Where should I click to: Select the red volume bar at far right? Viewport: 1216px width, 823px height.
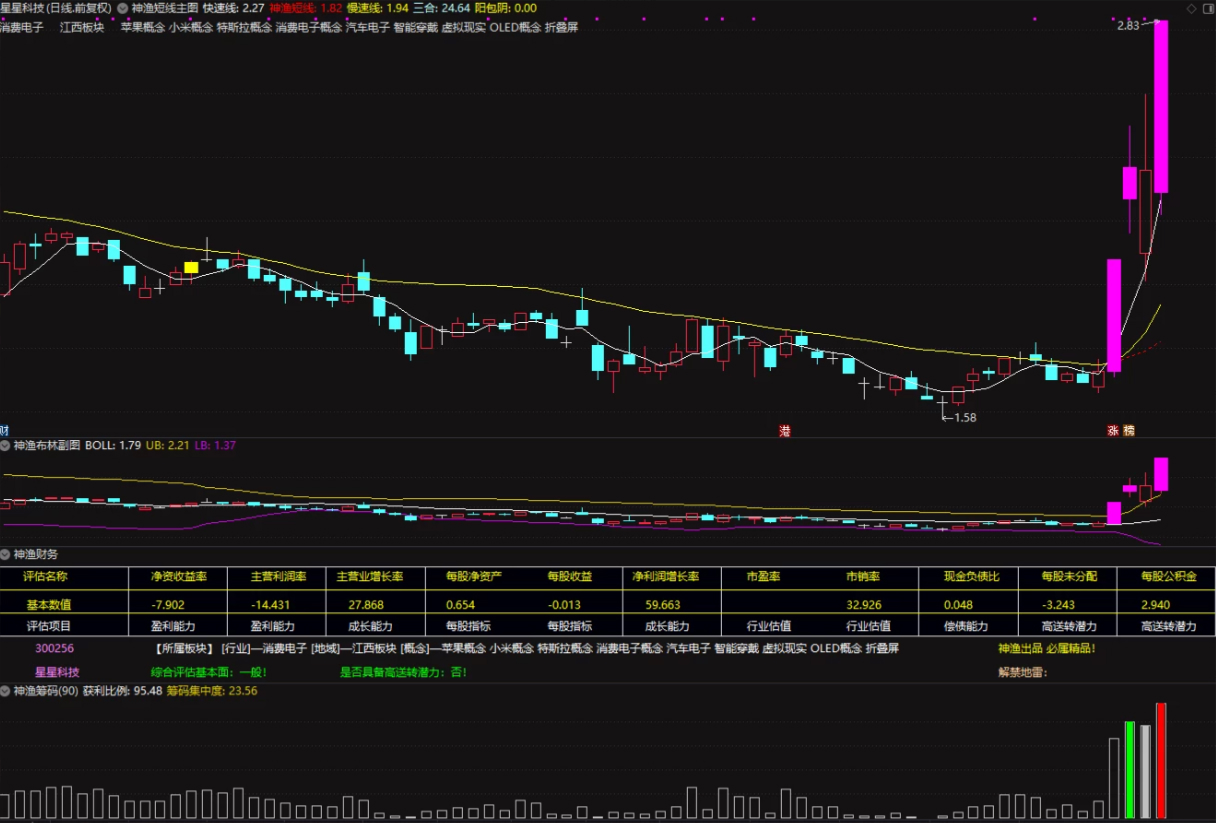[1161, 761]
